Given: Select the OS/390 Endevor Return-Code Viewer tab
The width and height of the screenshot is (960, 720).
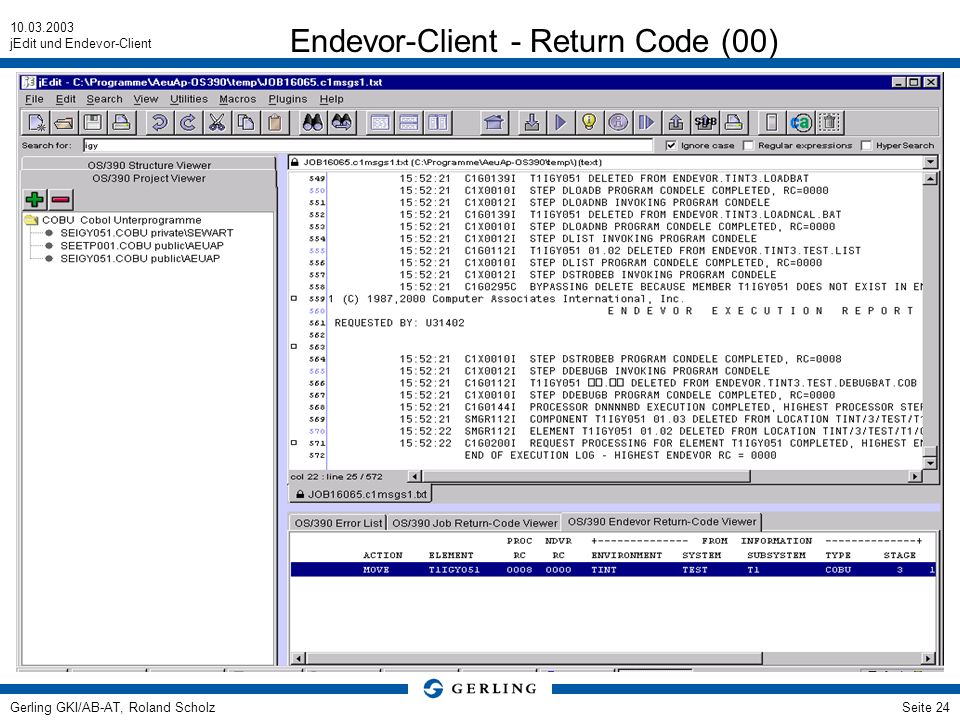Looking at the screenshot, I should click(662, 522).
